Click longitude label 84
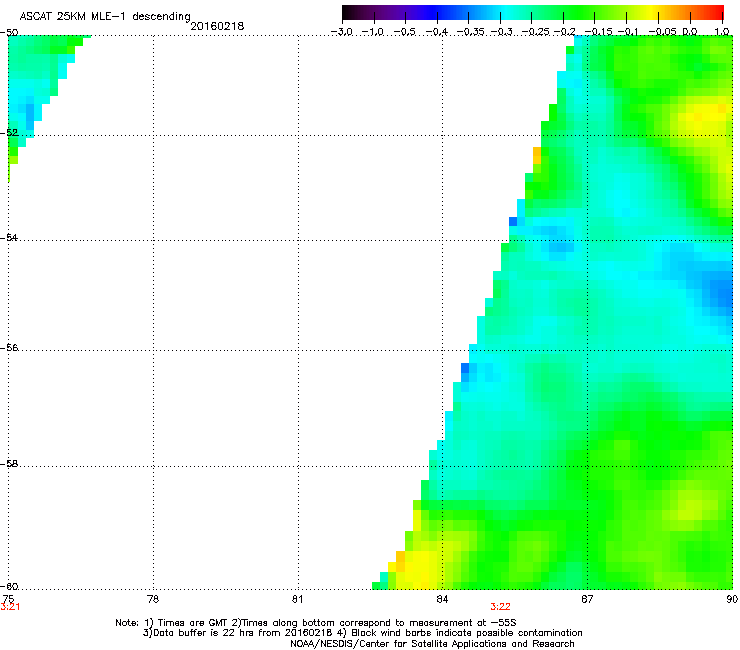Screen dimensions: 740x650 pos(442,599)
